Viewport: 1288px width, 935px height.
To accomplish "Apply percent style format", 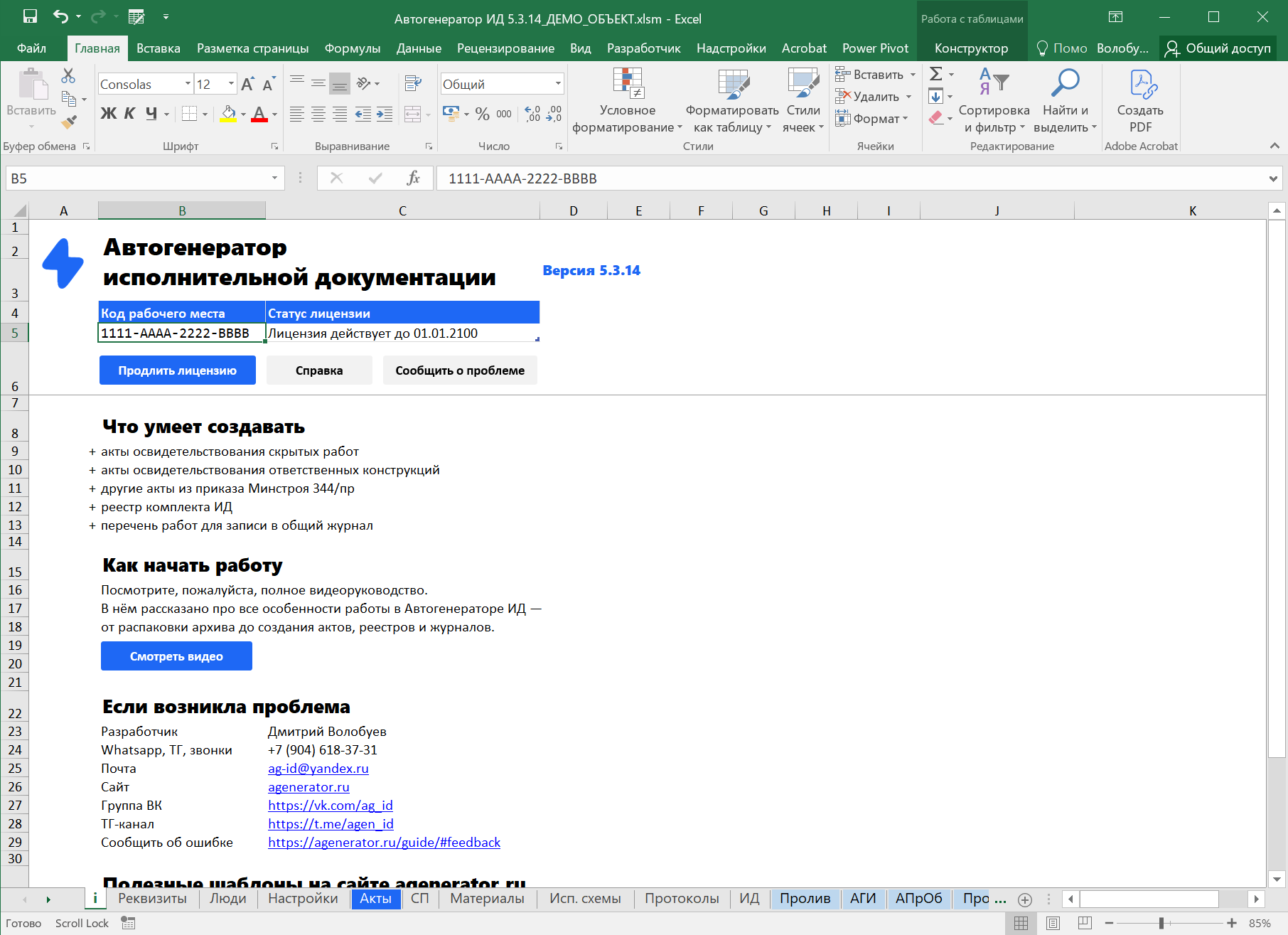I will [x=483, y=114].
